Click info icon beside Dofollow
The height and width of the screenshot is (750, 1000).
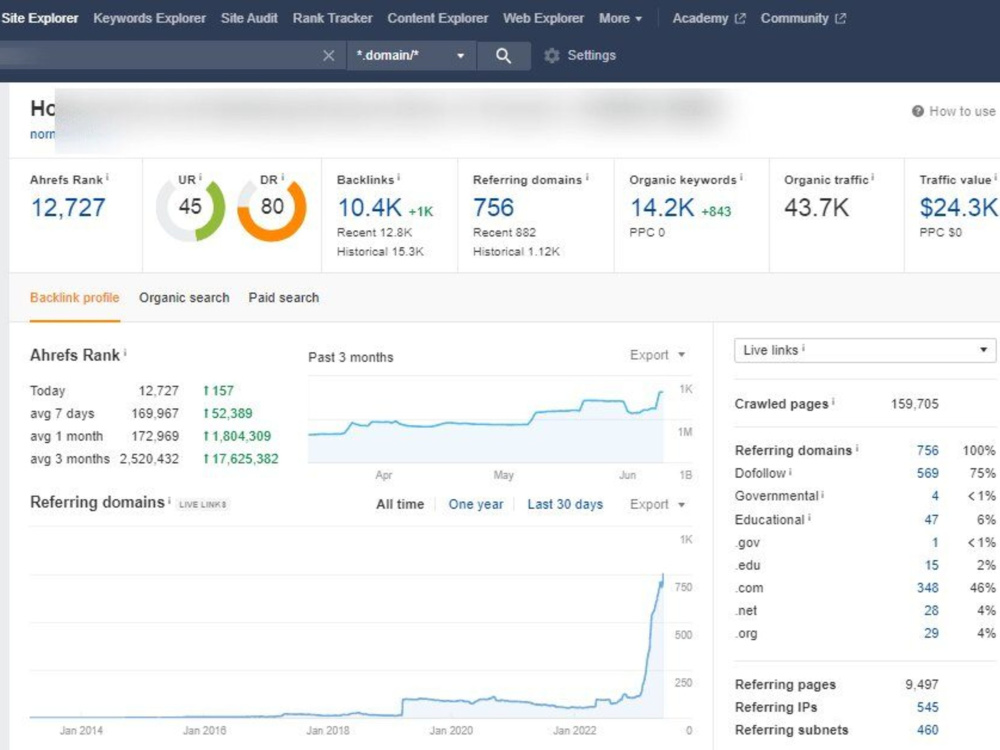pyautogui.click(x=790, y=472)
